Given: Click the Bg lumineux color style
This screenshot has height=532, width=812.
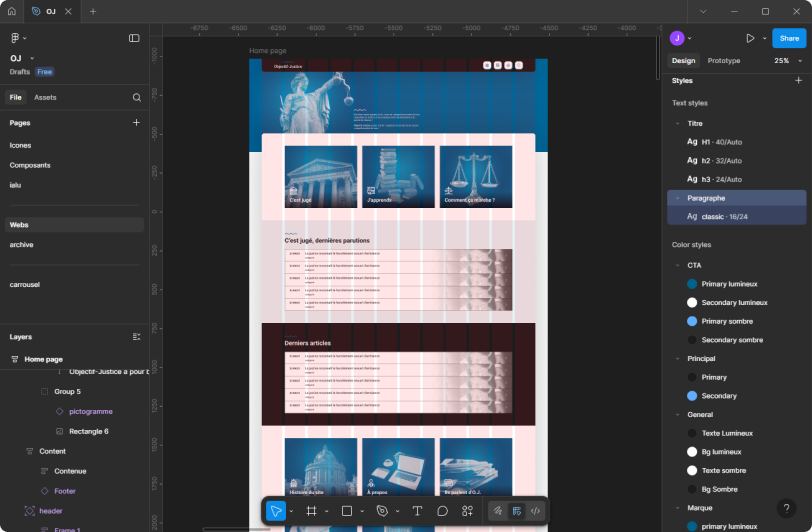Looking at the screenshot, I should [x=721, y=452].
